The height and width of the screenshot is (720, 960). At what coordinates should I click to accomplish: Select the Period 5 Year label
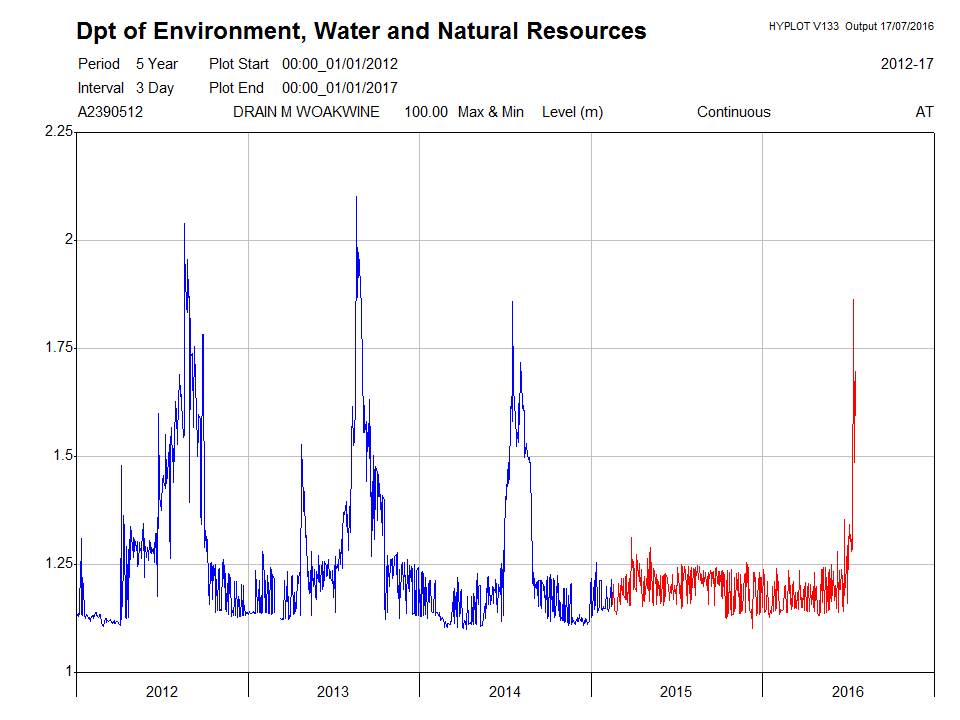[x=128, y=64]
